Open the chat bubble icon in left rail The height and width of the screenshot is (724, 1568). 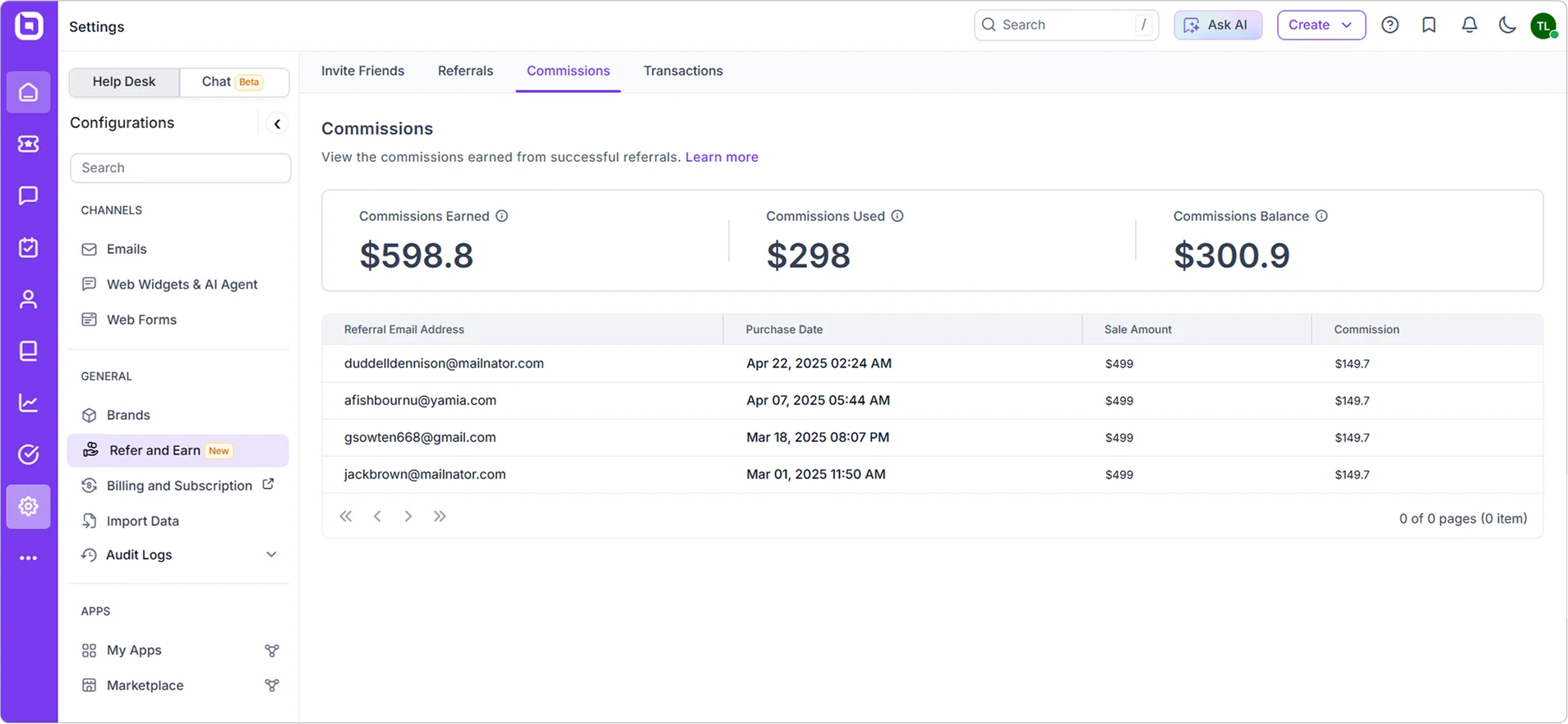pyautogui.click(x=29, y=196)
